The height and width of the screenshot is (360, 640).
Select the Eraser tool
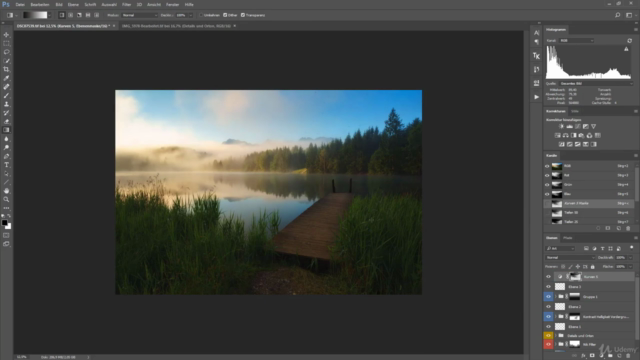(6, 122)
